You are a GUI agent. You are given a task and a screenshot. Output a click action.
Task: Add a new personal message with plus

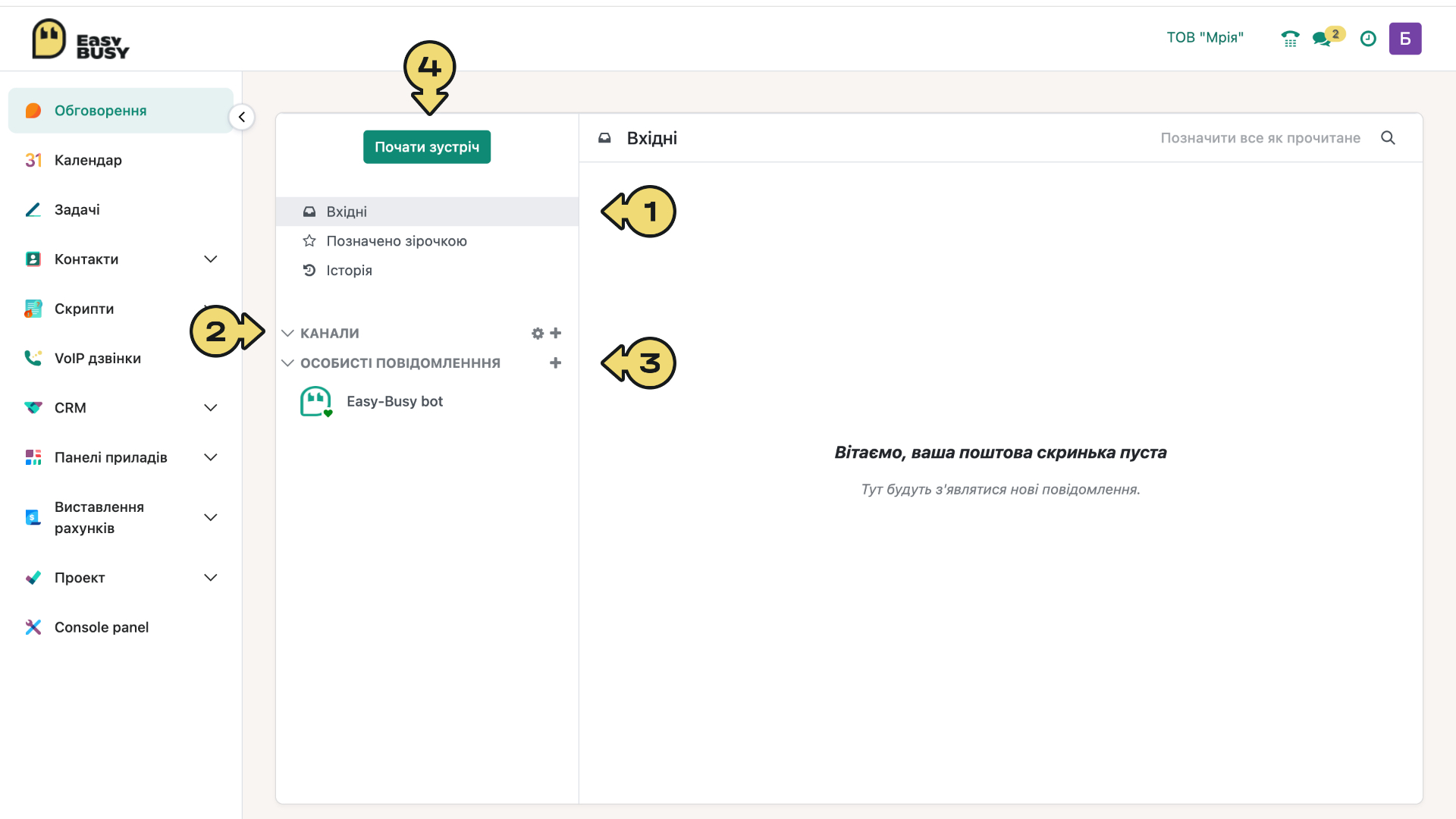556,363
